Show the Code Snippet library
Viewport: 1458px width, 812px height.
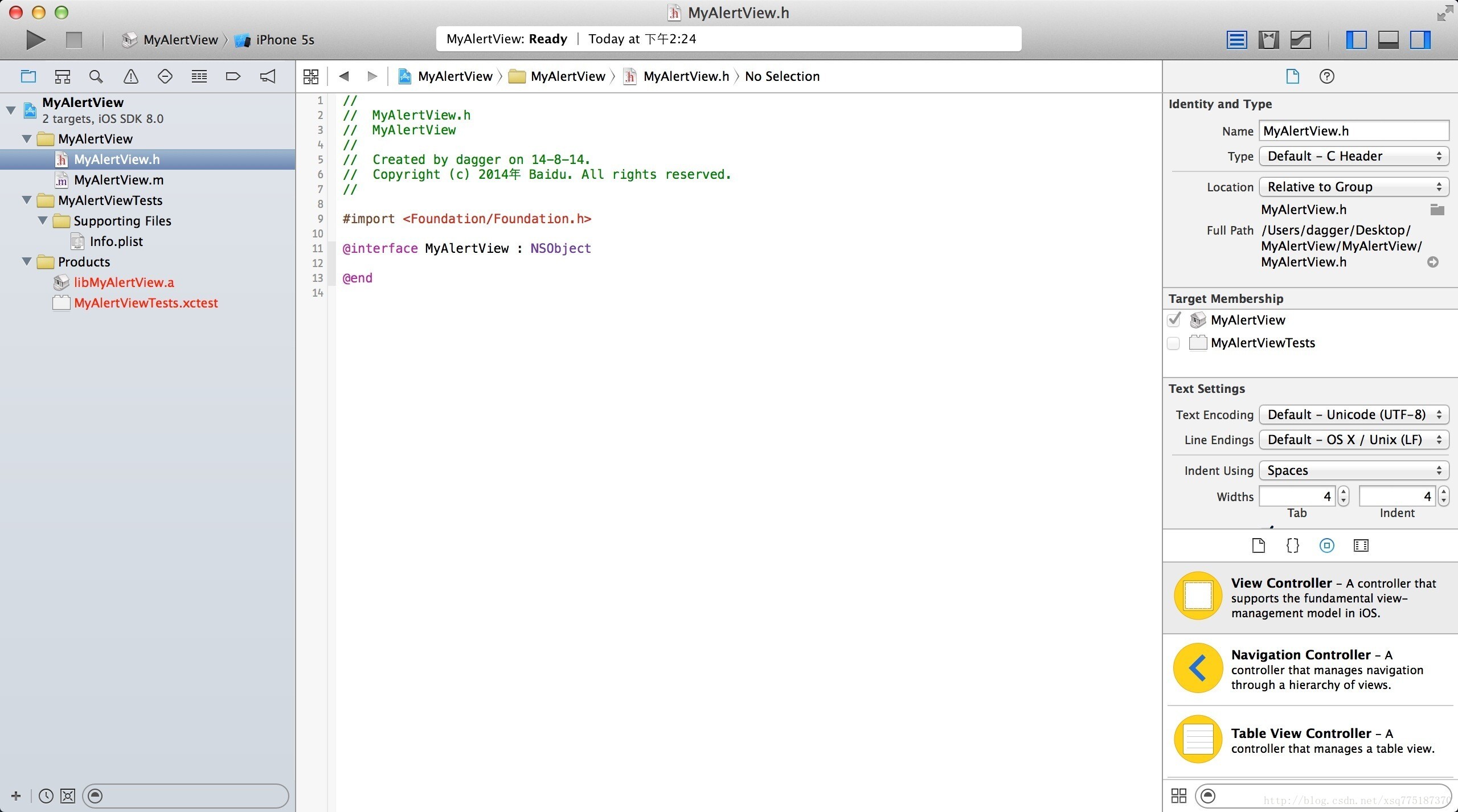[1292, 546]
